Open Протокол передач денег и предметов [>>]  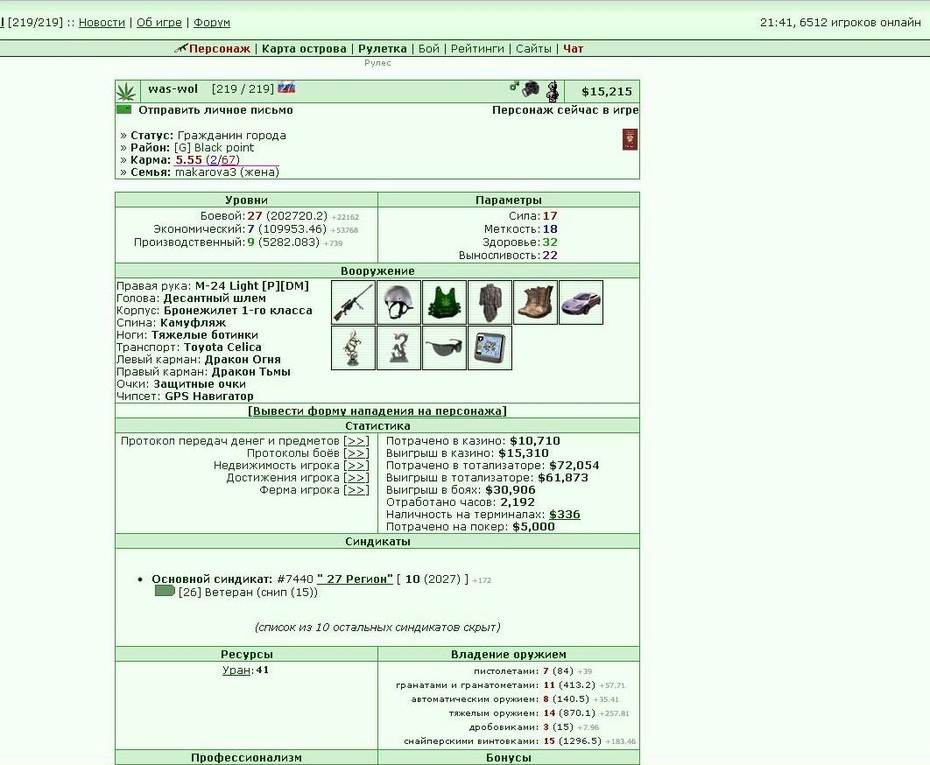pos(356,441)
